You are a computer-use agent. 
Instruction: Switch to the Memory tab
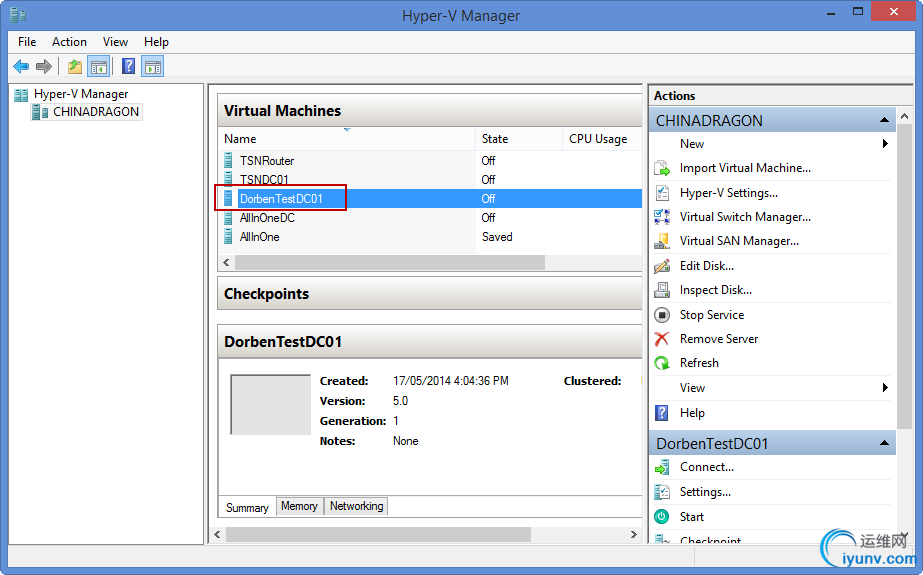[x=299, y=506]
